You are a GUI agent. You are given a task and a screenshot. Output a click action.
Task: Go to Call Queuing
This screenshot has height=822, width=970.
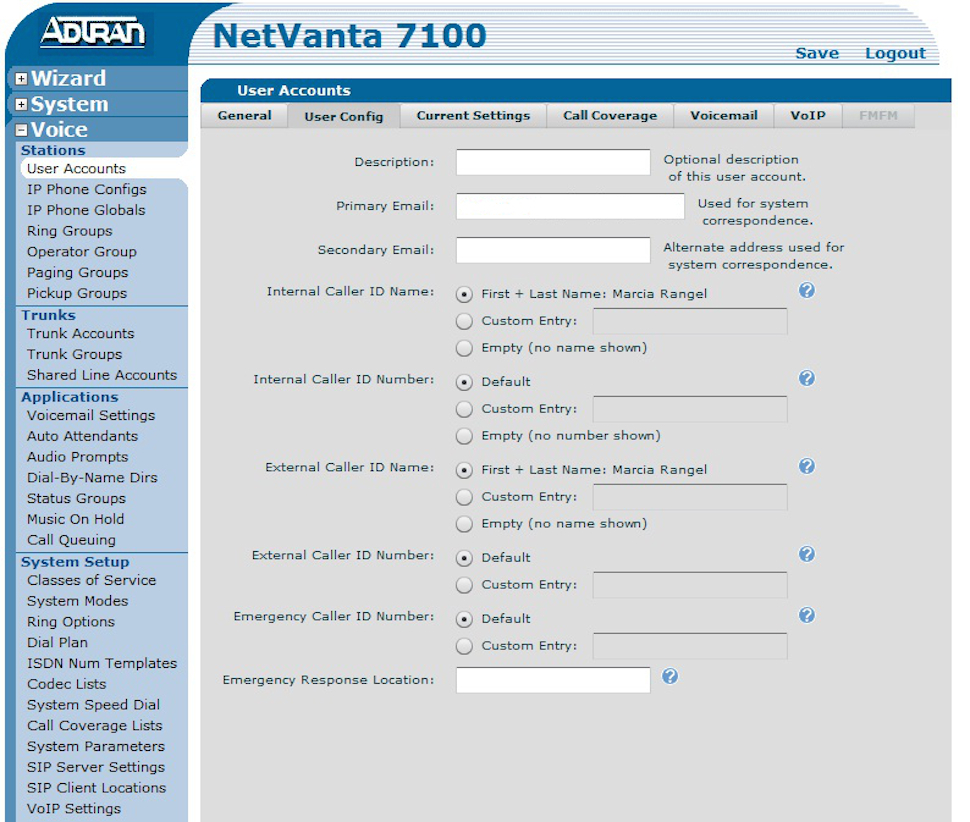pos(71,540)
